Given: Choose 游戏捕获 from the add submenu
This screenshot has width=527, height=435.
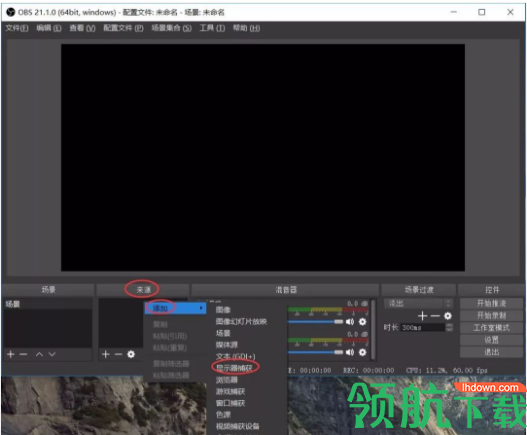Looking at the screenshot, I should coord(230,391).
